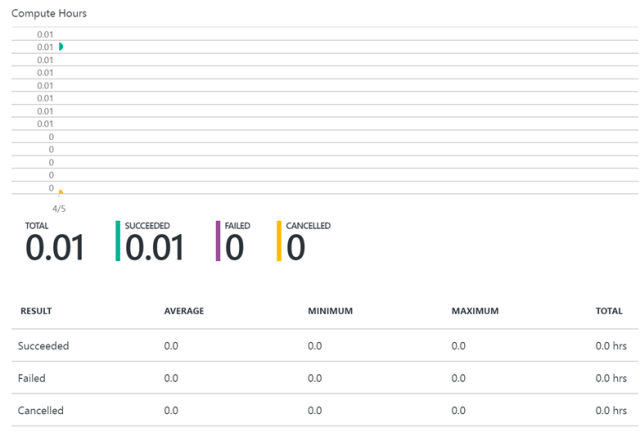Click the TOTAL summary label above 0.01
The width and height of the screenshot is (640, 432).
pos(37,226)
